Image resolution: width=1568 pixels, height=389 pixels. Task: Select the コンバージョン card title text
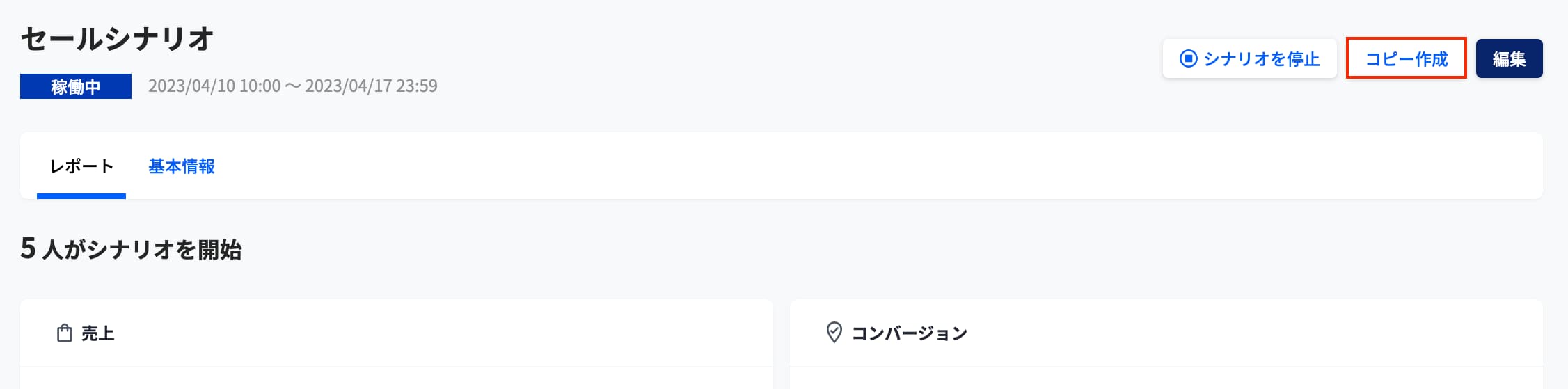click(x=909, y=333)
